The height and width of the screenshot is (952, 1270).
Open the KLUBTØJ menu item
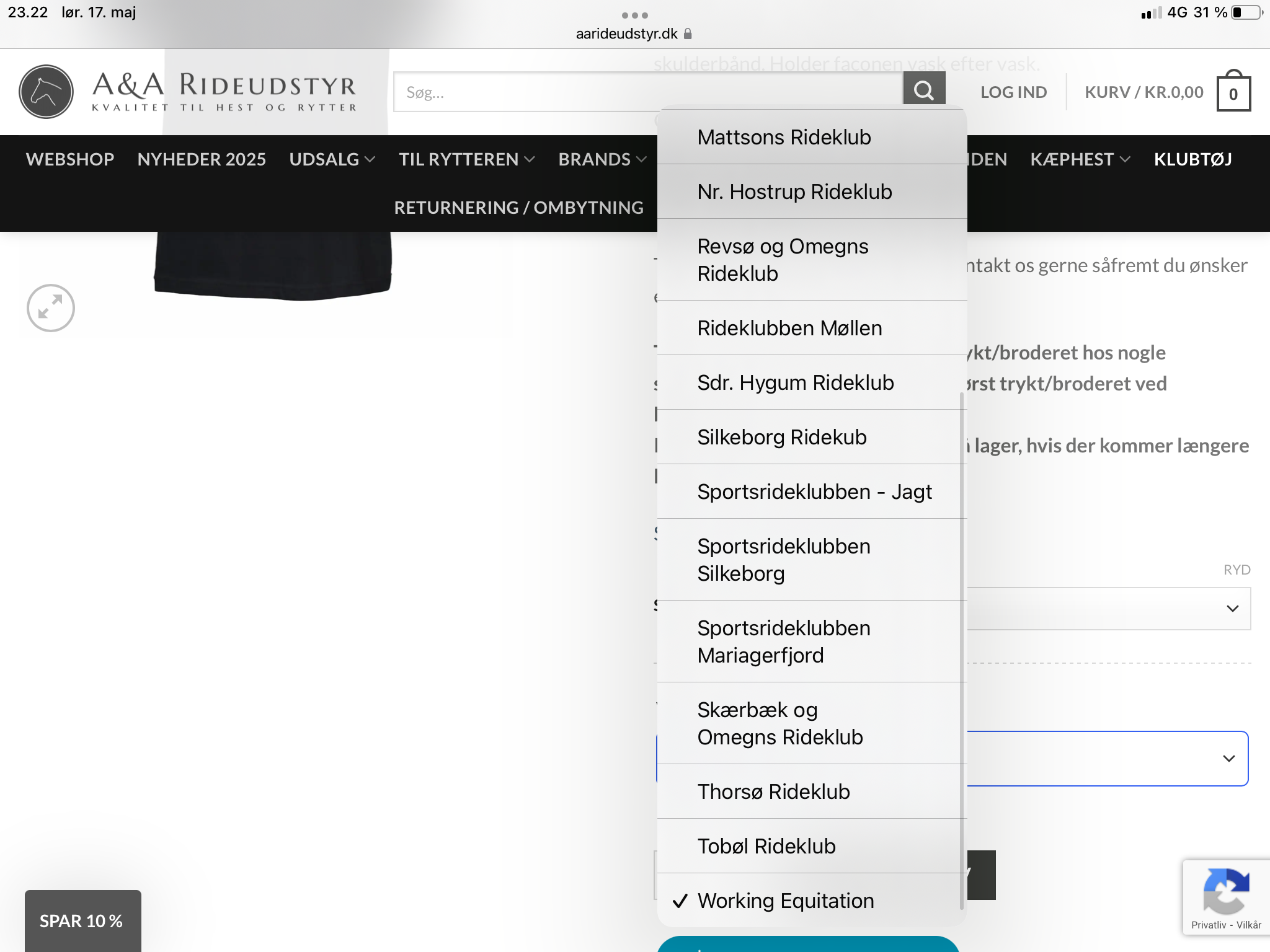[x=1192, y=159]
